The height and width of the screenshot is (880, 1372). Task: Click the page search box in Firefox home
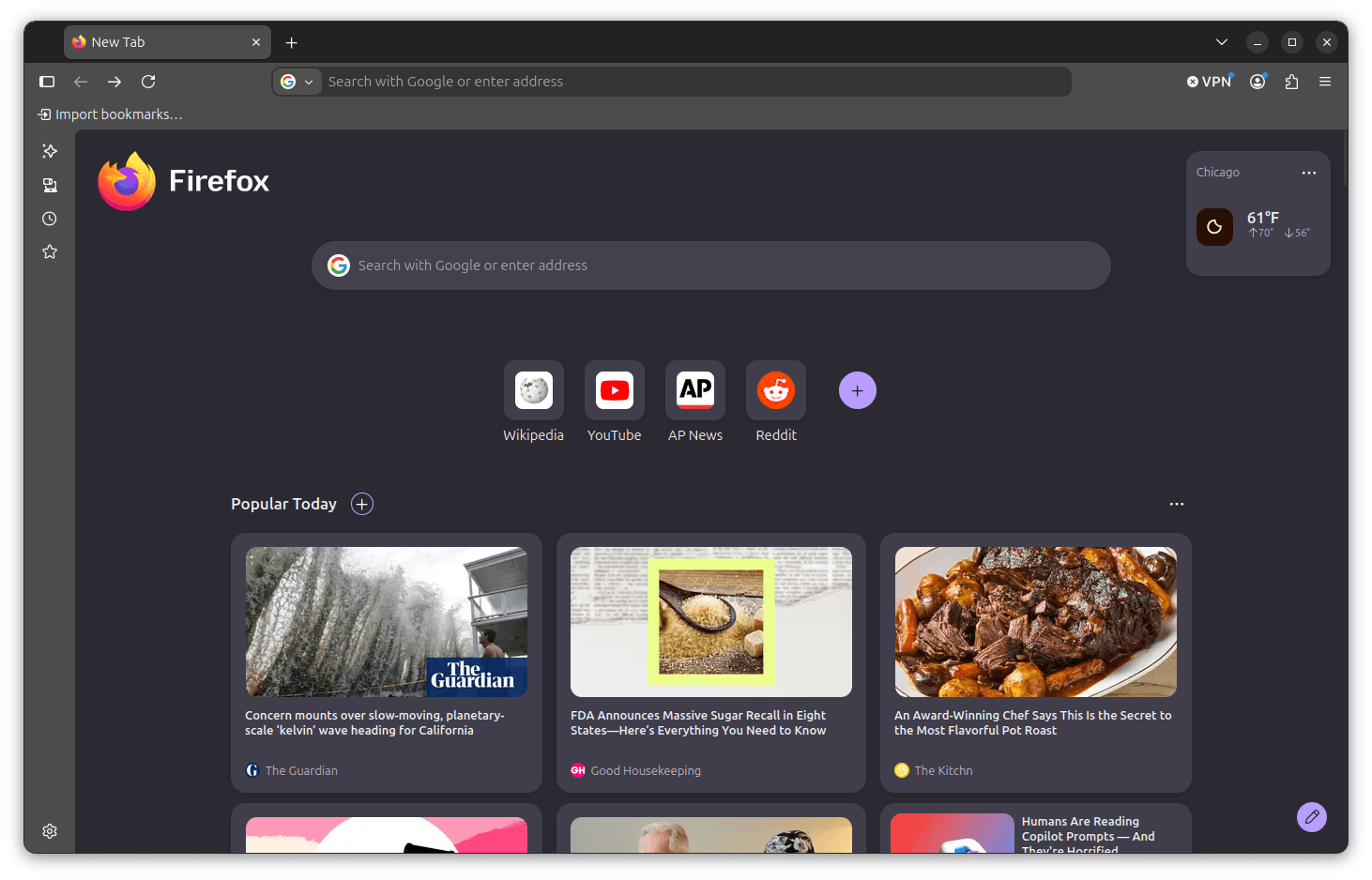[711, 266]
